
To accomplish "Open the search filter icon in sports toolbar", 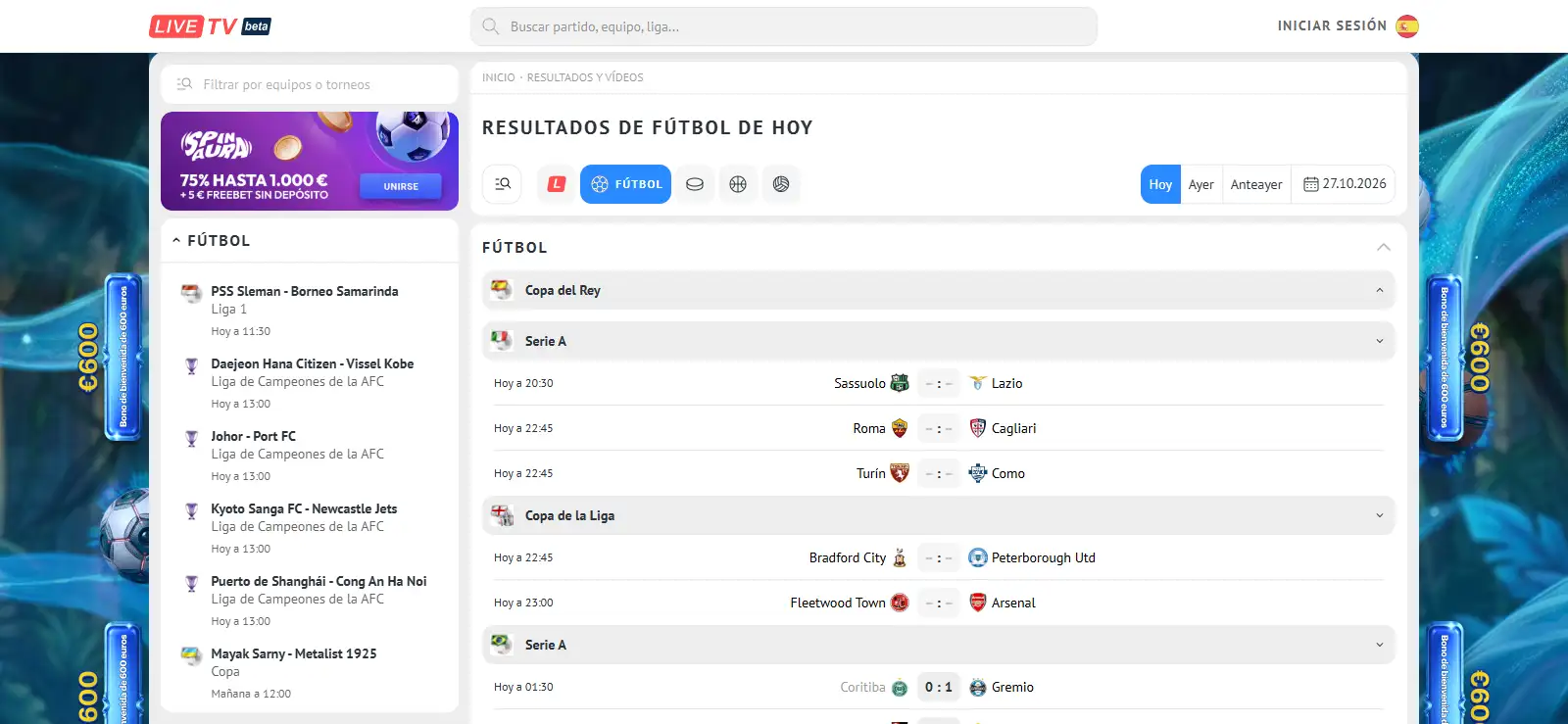I will [503, 184].
